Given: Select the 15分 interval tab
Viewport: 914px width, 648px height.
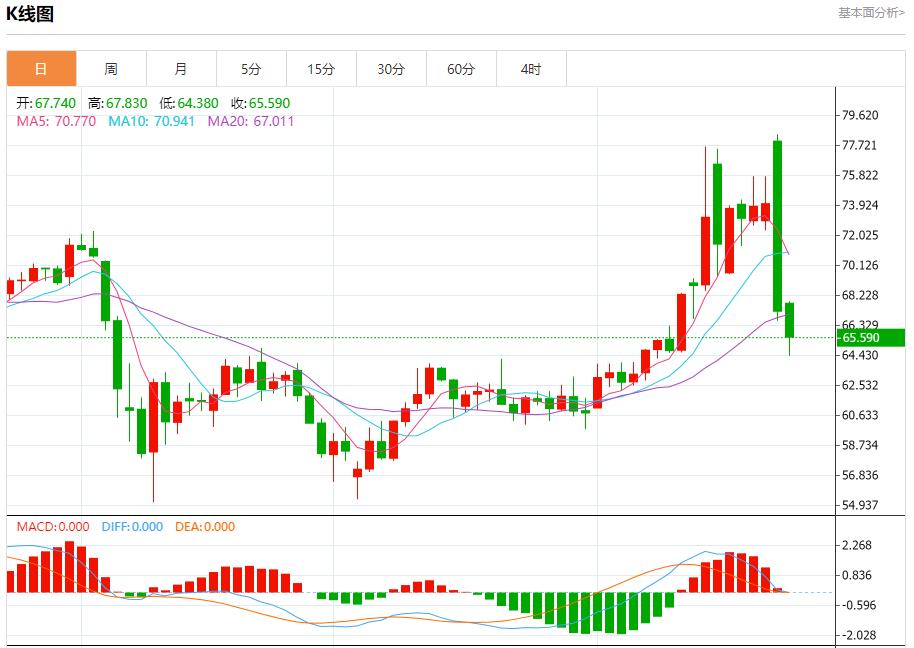Looking at the screenshot, I should click(x=321, y=69).
